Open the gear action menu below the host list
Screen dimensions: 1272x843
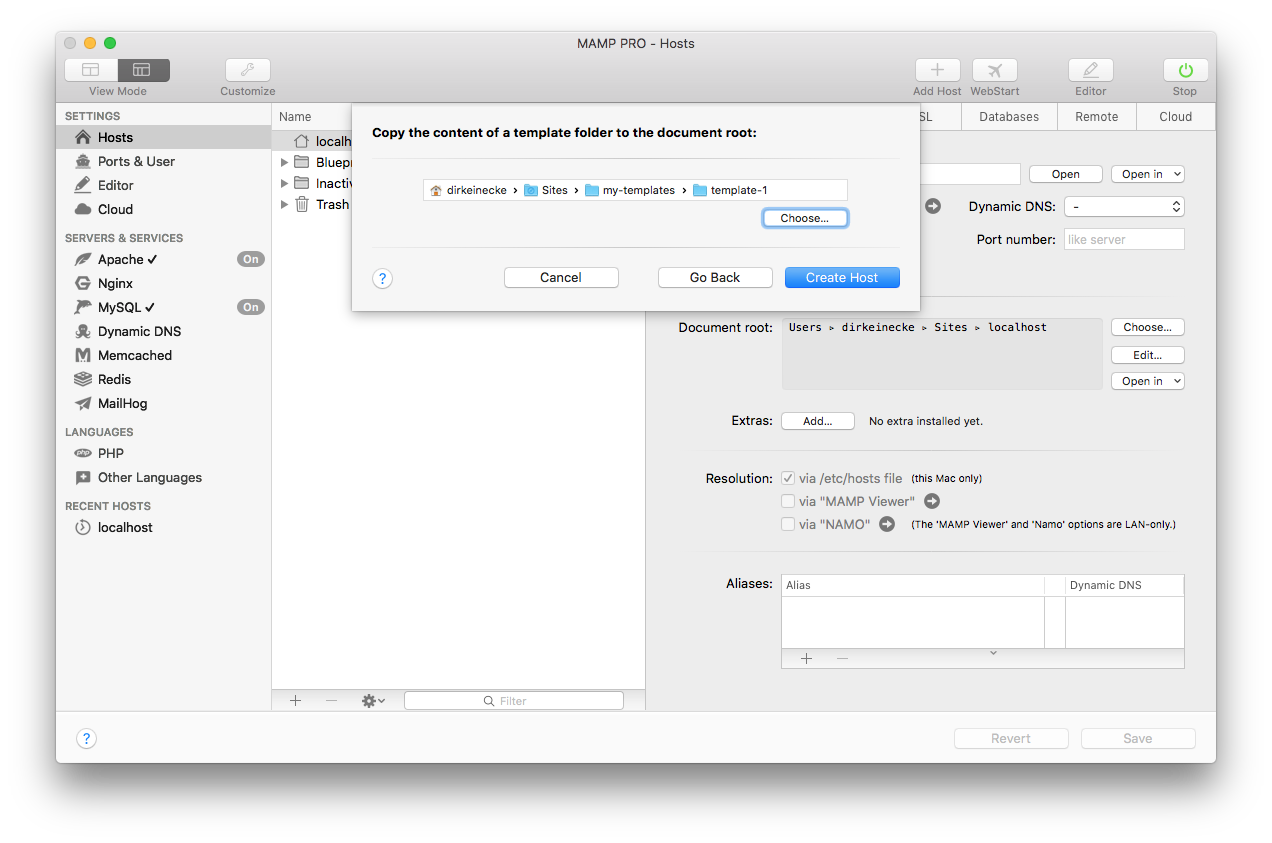click(371, 701)
